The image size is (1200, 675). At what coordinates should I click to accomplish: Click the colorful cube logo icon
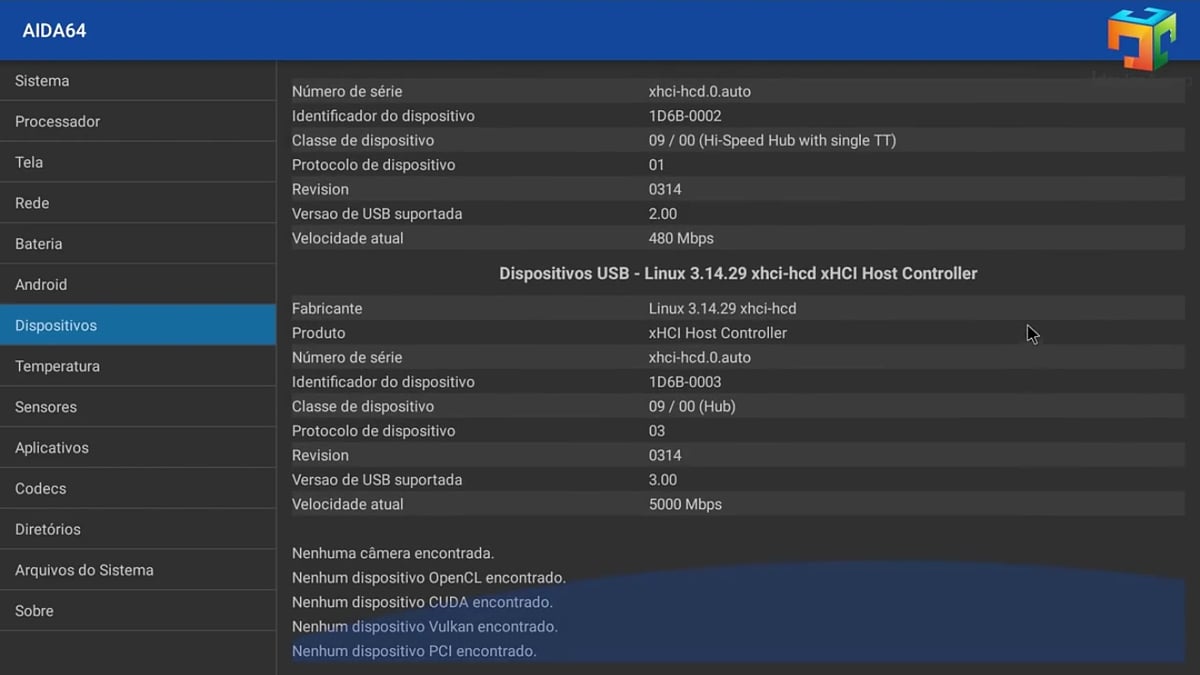(x=1141, y=38)
